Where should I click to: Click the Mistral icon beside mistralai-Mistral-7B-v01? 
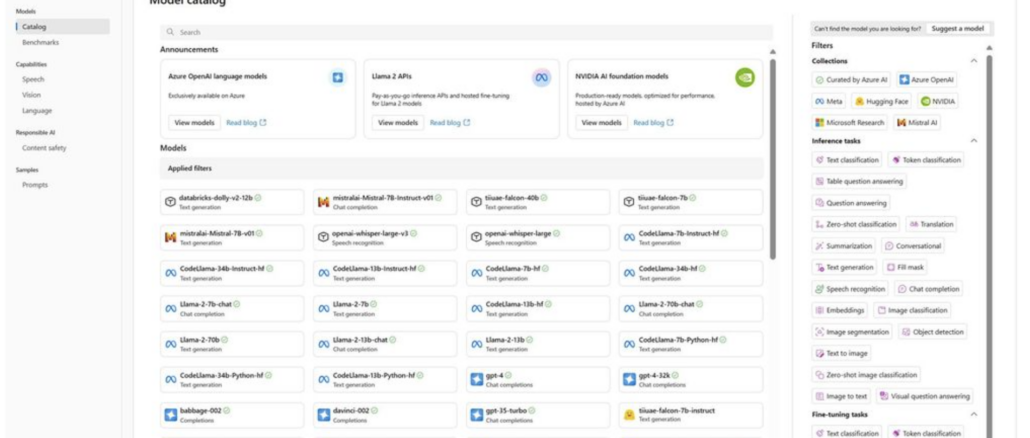point(170,238)
